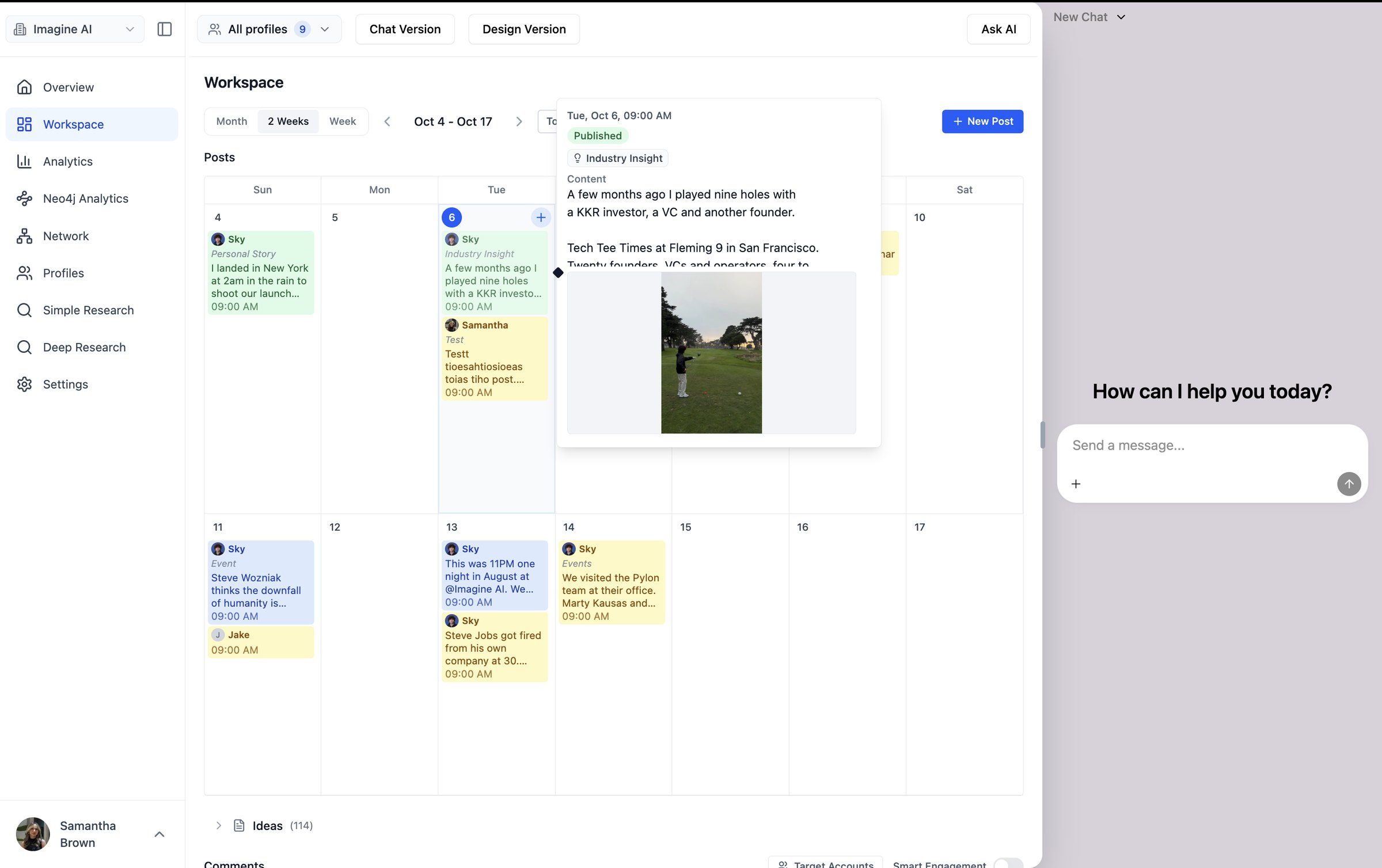Viewport: 1382px width, 868px height.
Task: Open Sky's Steve Jobs got fired post
Action: tap(495, 647)
